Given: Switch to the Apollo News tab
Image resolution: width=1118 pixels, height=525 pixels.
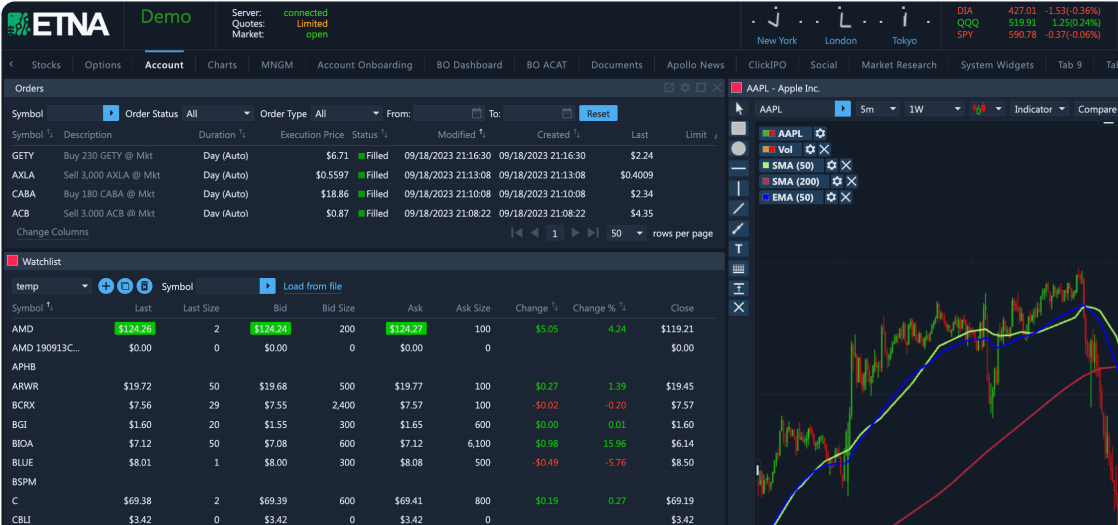Looking at the screenshot, I should (x=695, y=65).
